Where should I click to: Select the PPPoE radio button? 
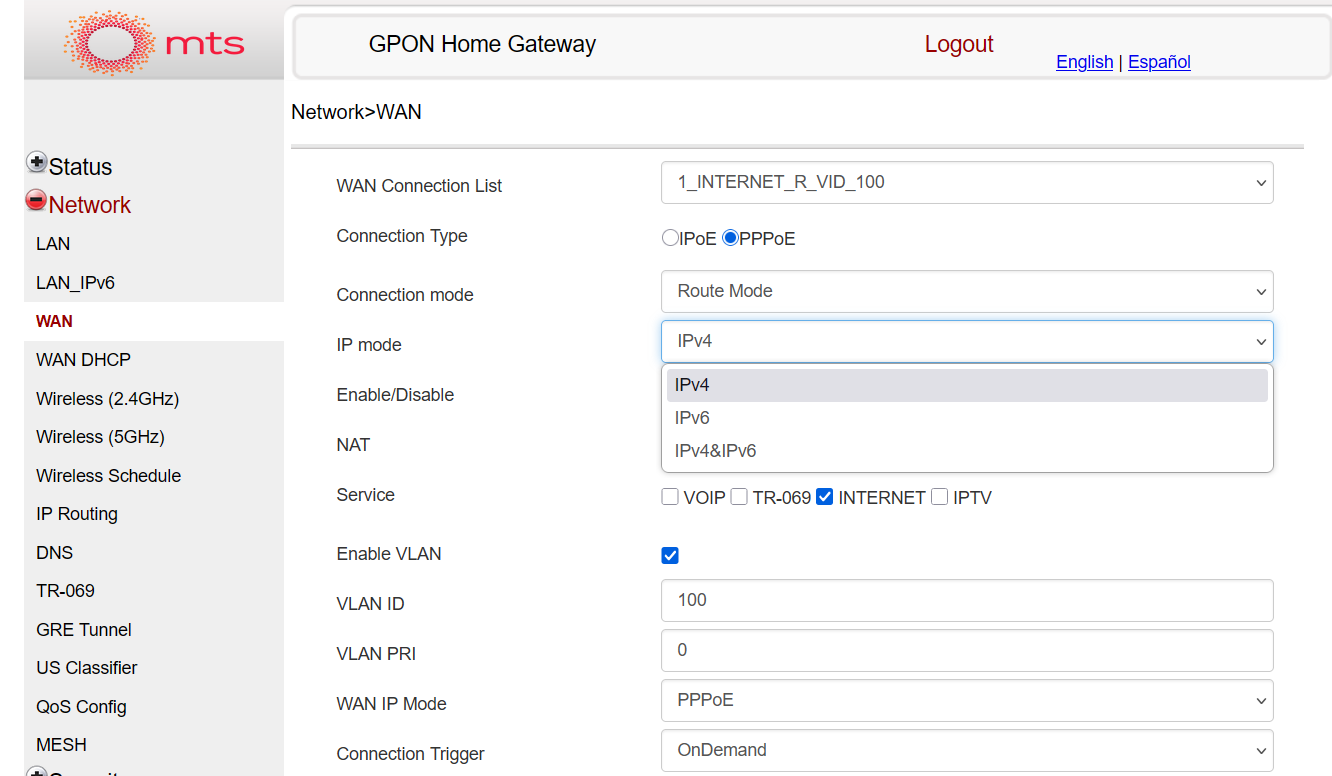coord(730,238)
